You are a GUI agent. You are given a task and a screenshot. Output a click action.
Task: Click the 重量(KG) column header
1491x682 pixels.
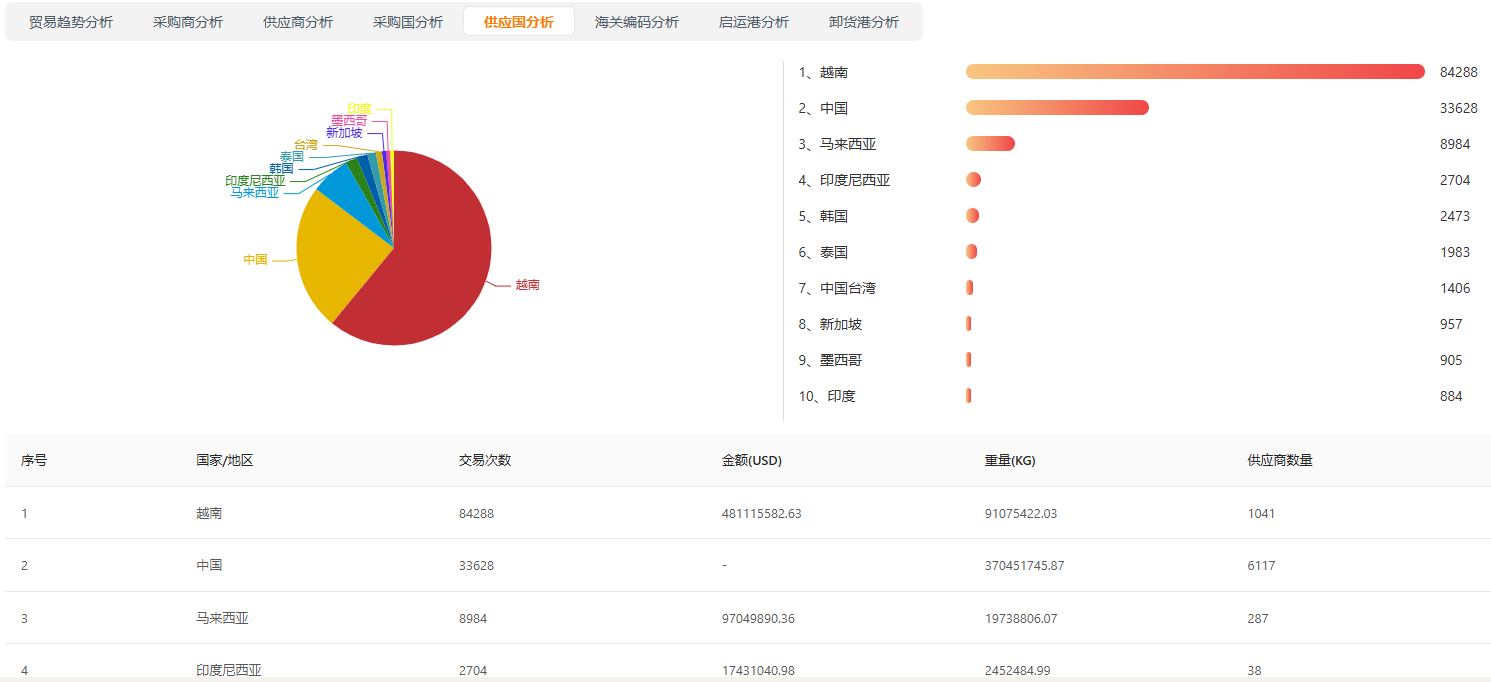pyautogui.click(x=1010, y=461)
